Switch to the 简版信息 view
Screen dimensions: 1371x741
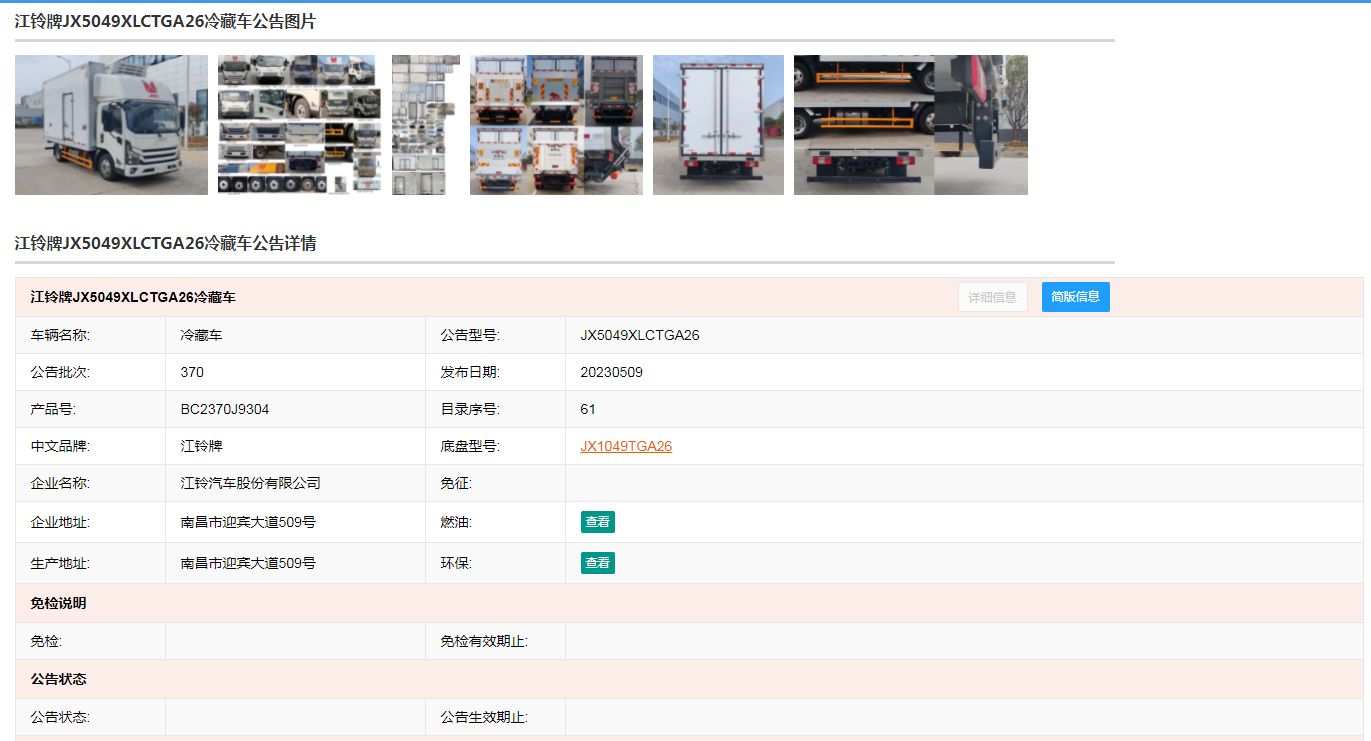tap(1075, 297)
